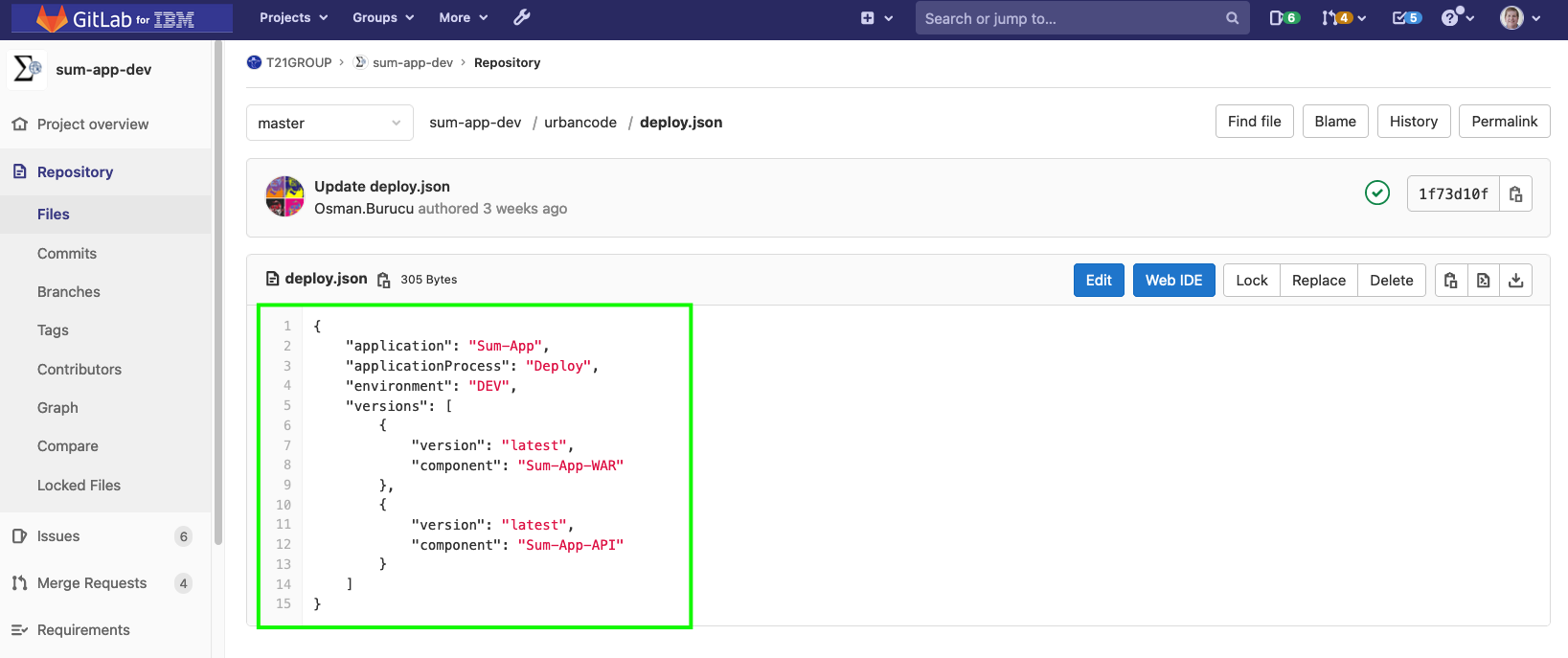Click the Permalink button
This screenshot has height=658, width=1568.
click(x=1505, y=122)
